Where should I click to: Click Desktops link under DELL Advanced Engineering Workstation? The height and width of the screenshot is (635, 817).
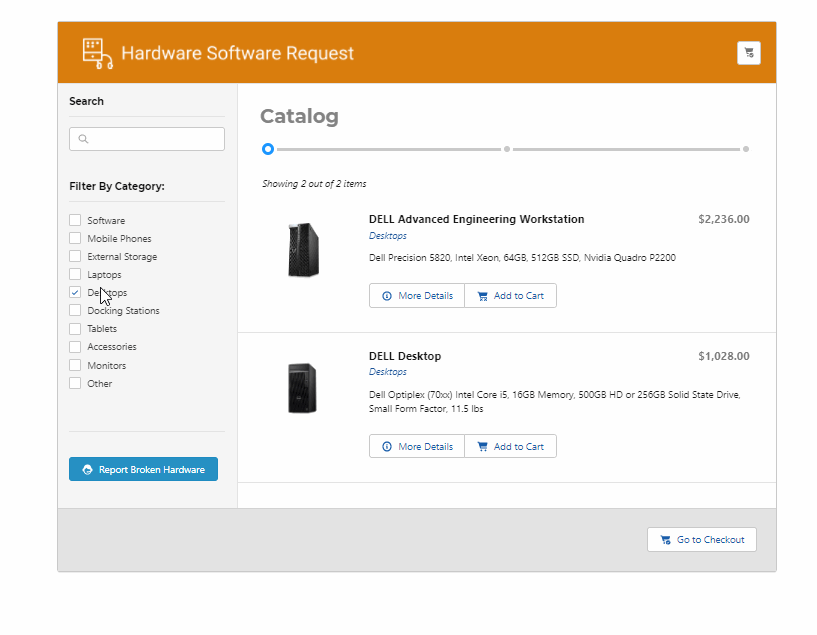click(388, 235)
